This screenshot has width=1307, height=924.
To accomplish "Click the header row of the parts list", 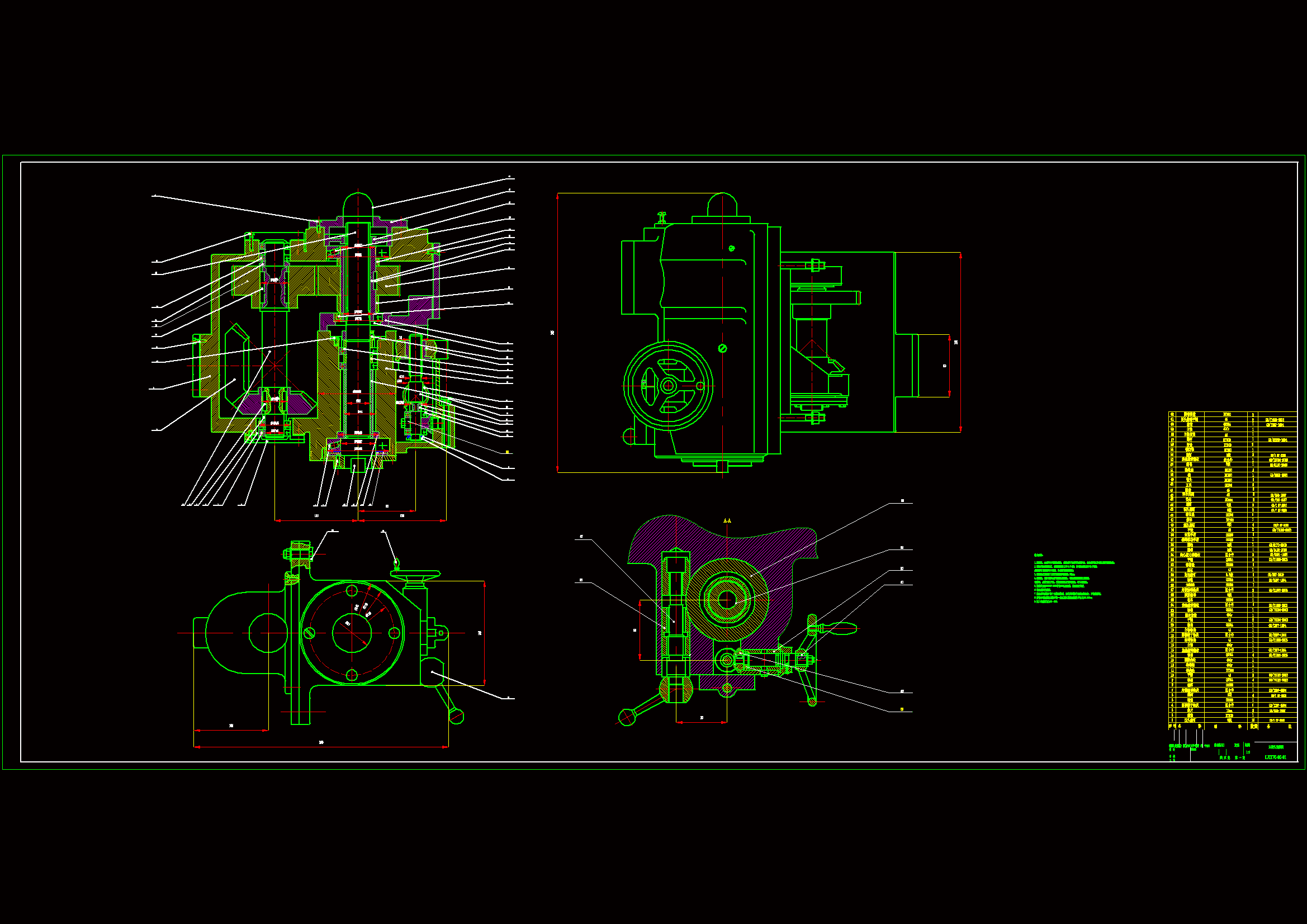I will point(1233,727).
